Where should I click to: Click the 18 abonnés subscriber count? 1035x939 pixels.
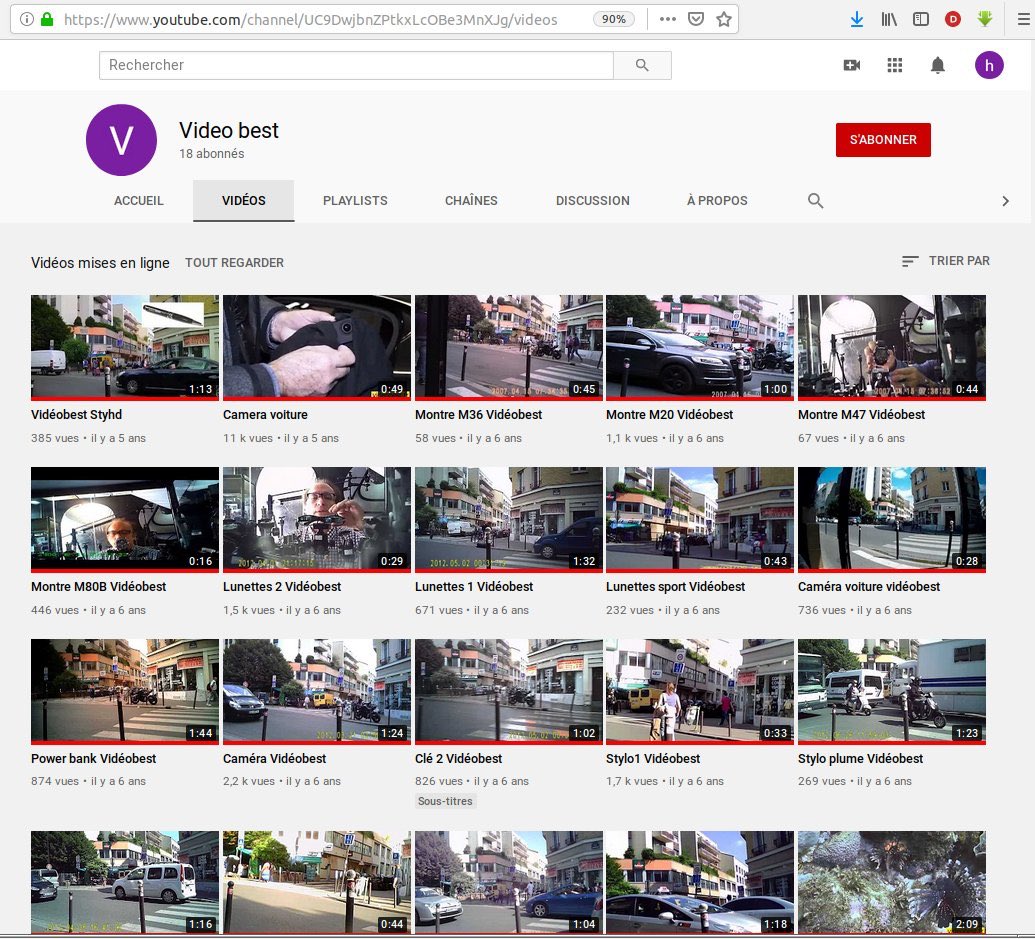212,154
